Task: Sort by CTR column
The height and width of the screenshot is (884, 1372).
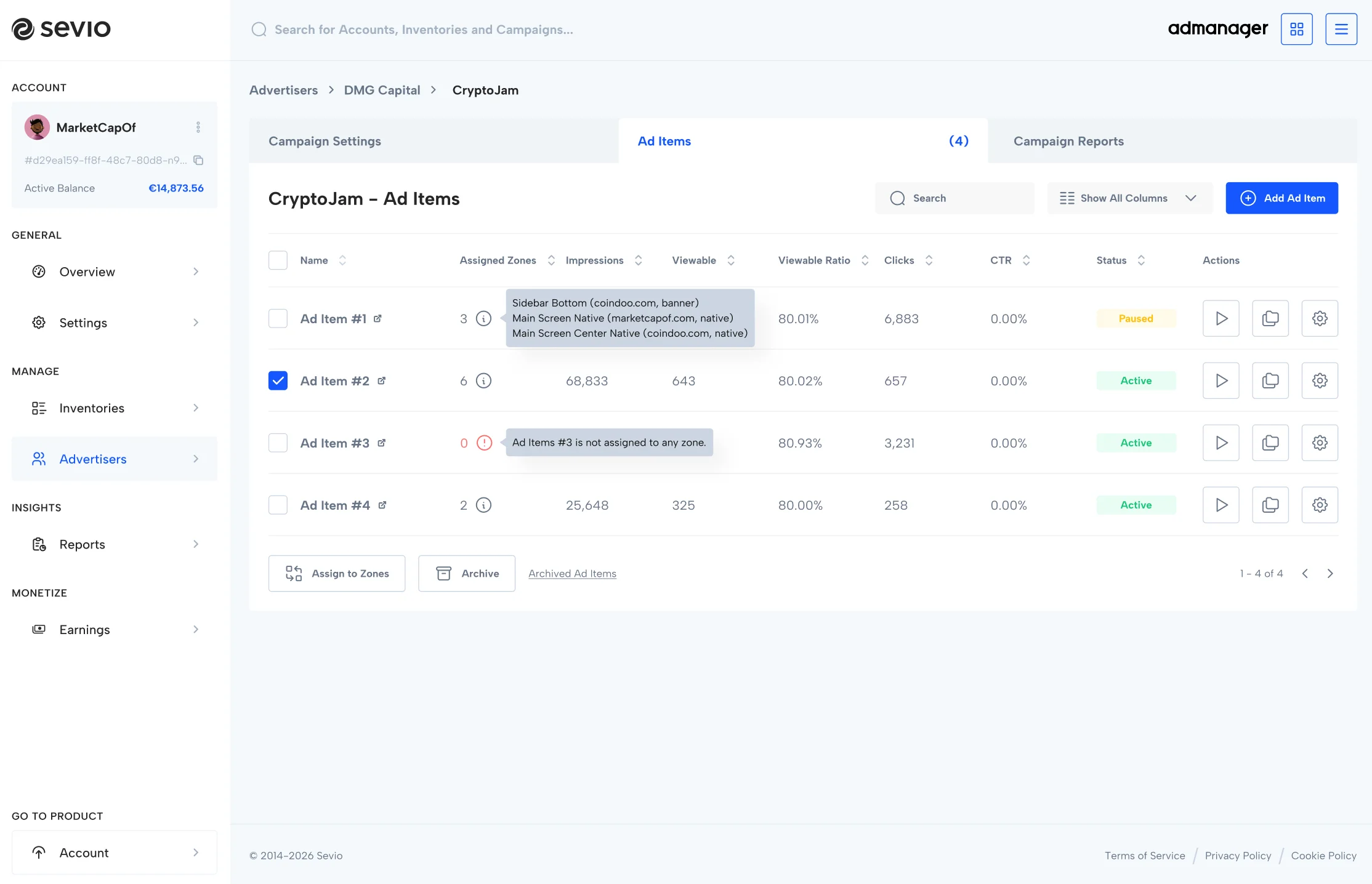Action: click(x=1027, y=260)
